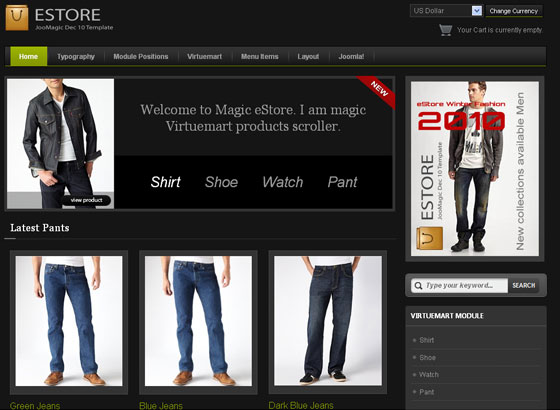Open Shoe category in Virtuemart Module

pos(427,358)
